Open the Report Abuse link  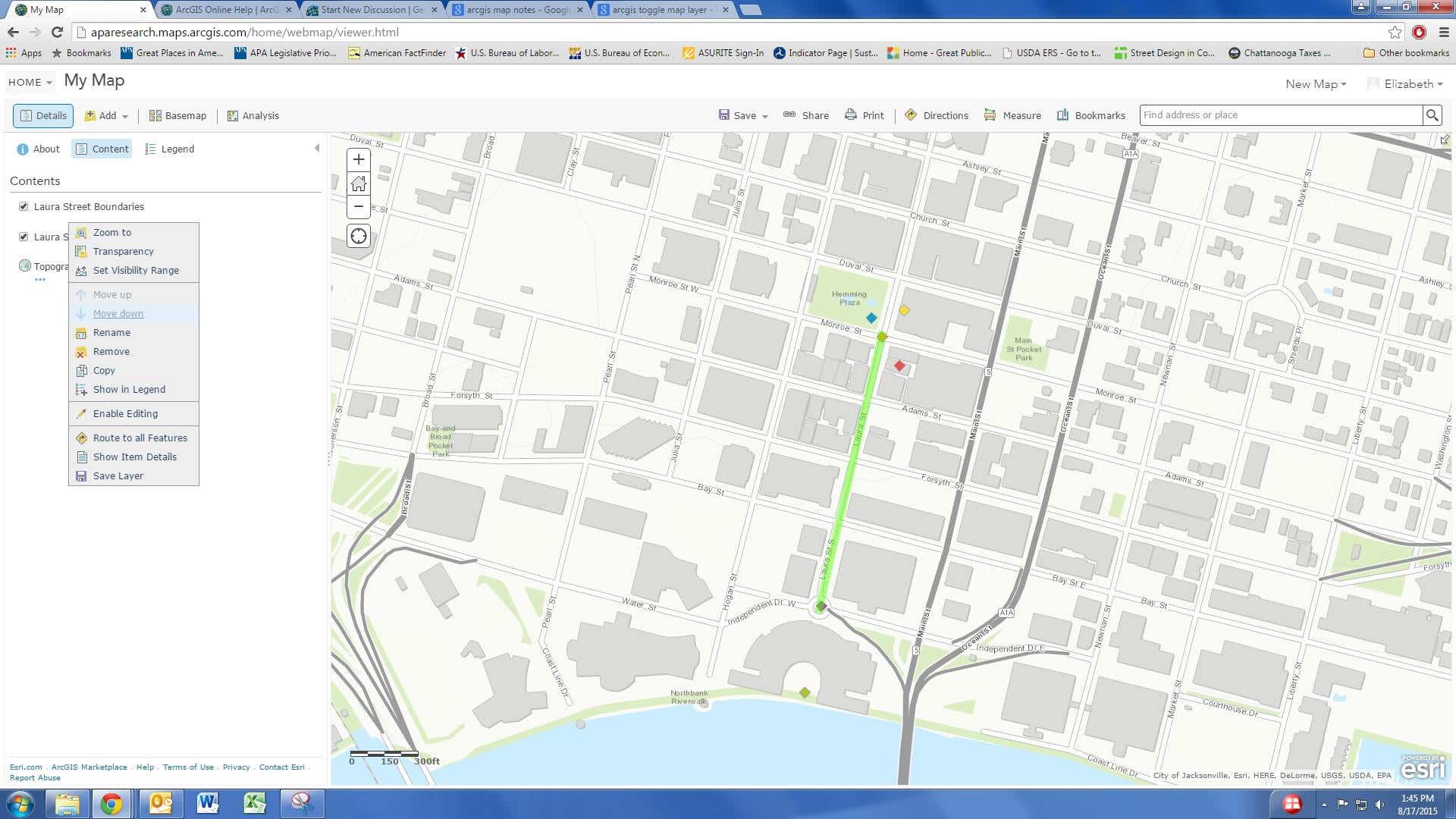(x=35, y=777)
